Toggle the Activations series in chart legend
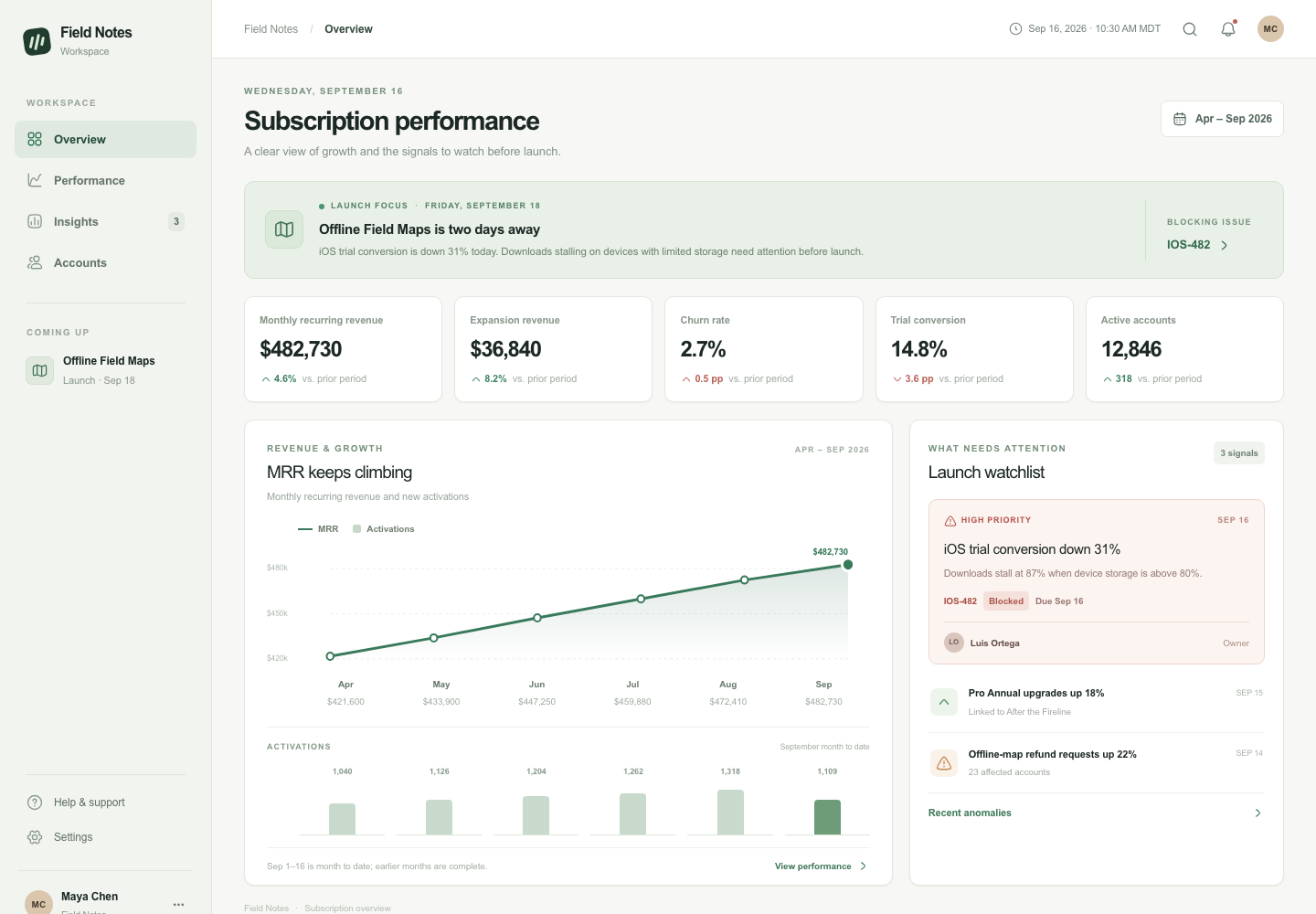 click(x=384, y=529)
